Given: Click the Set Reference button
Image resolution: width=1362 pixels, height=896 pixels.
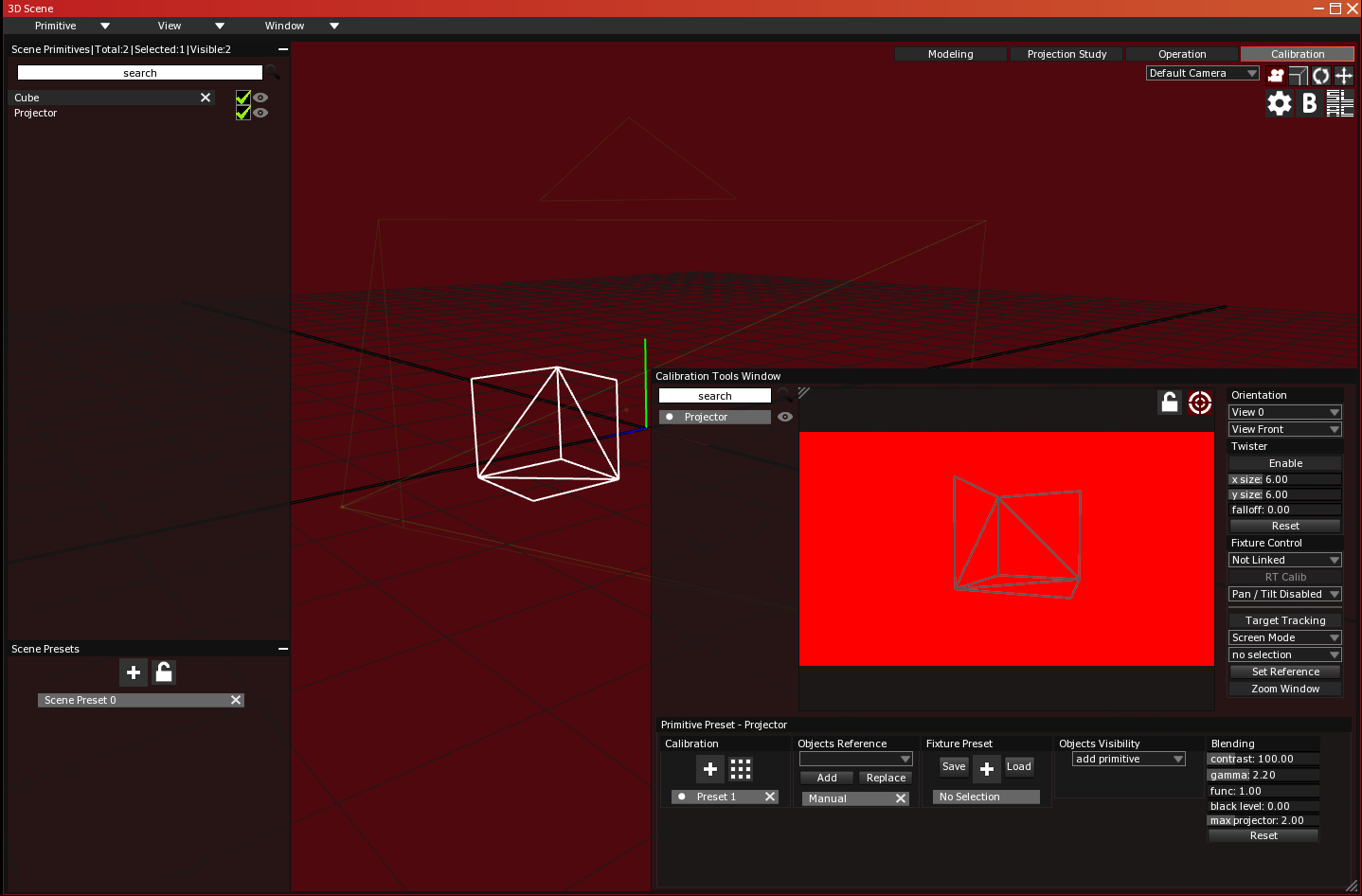Looking at the screenshot, I should coord(1284,672).
